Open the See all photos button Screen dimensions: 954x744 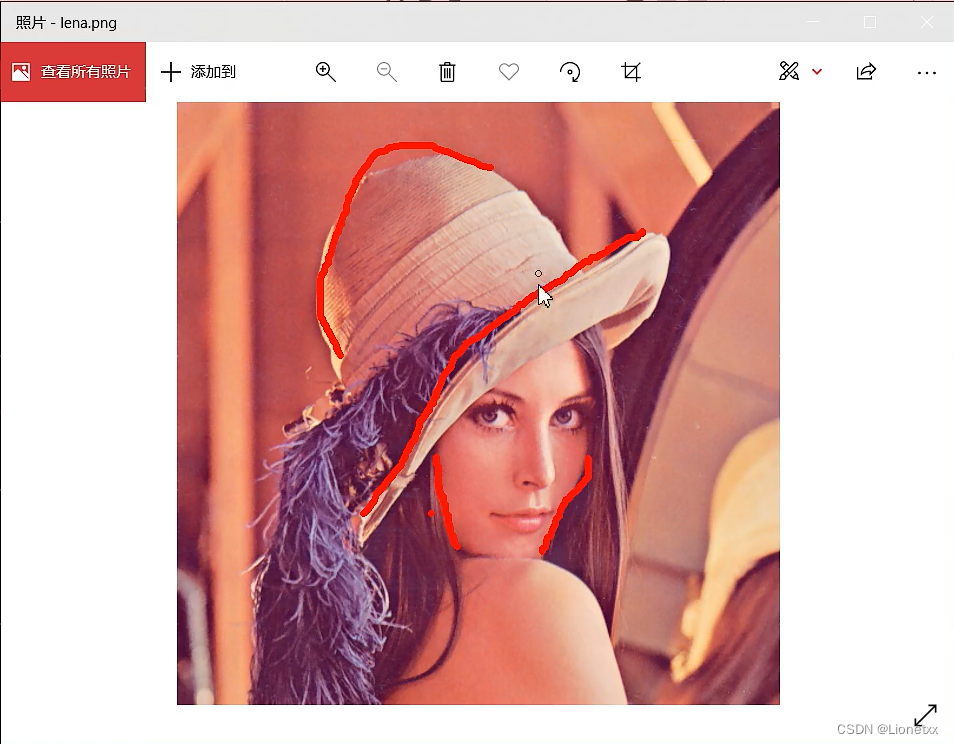point(73,72)
